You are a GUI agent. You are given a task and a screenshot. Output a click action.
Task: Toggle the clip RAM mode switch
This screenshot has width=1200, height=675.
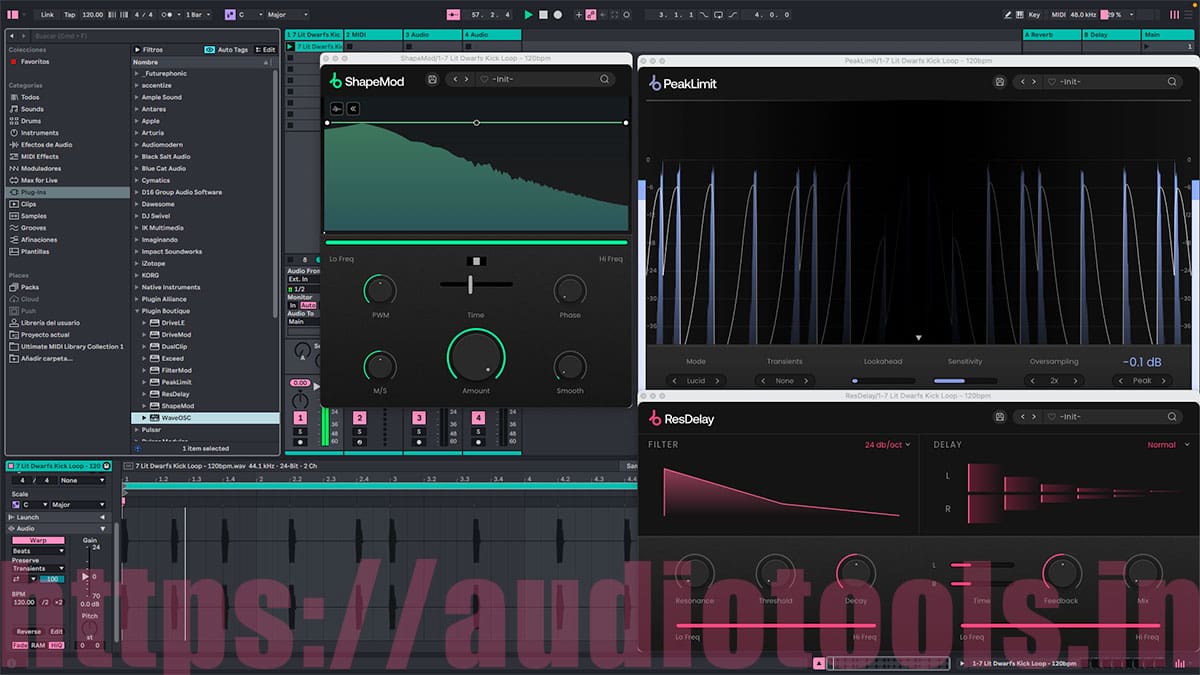pos(37,645)
